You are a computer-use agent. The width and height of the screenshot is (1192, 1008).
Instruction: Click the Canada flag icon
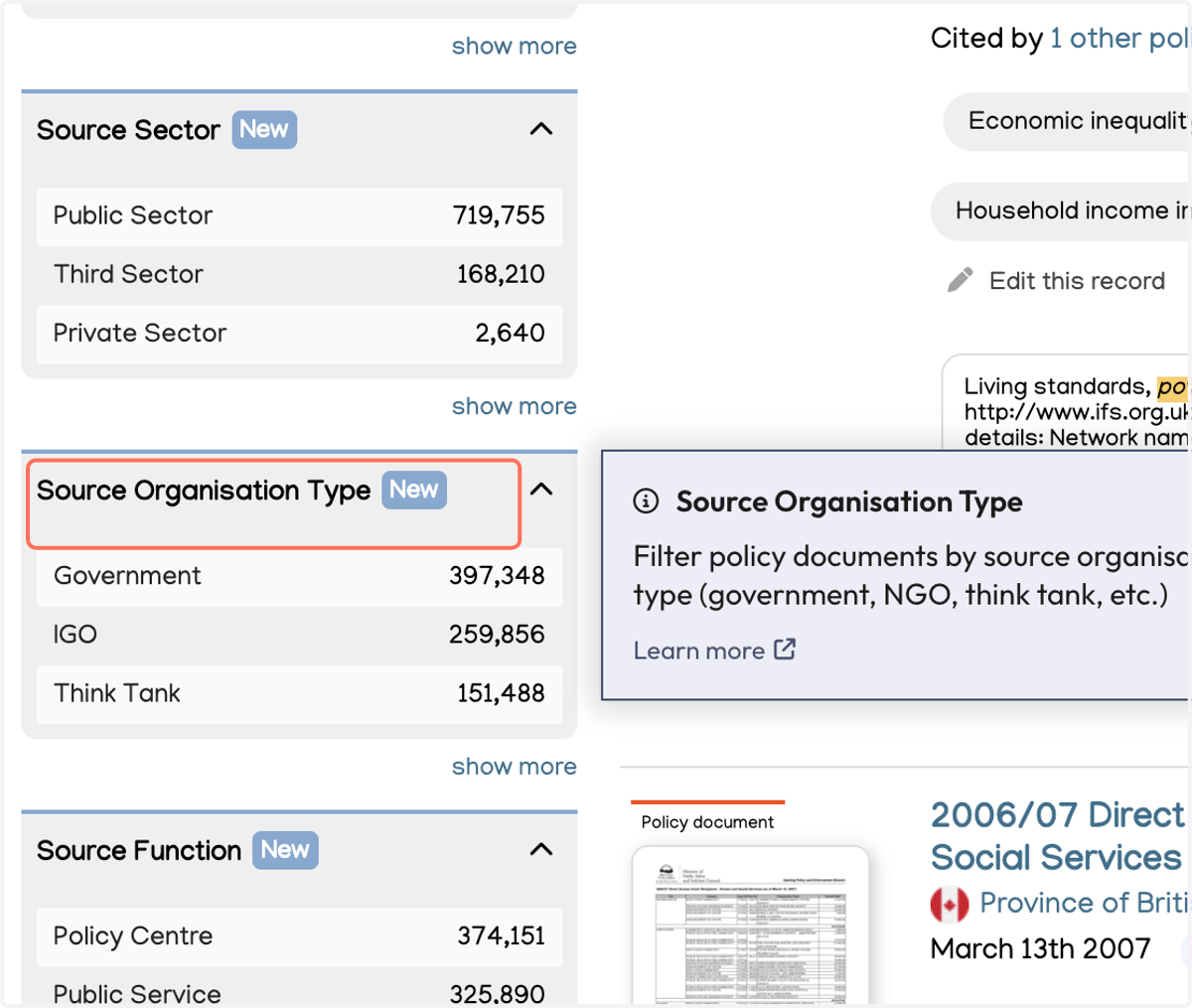[950, 904]
